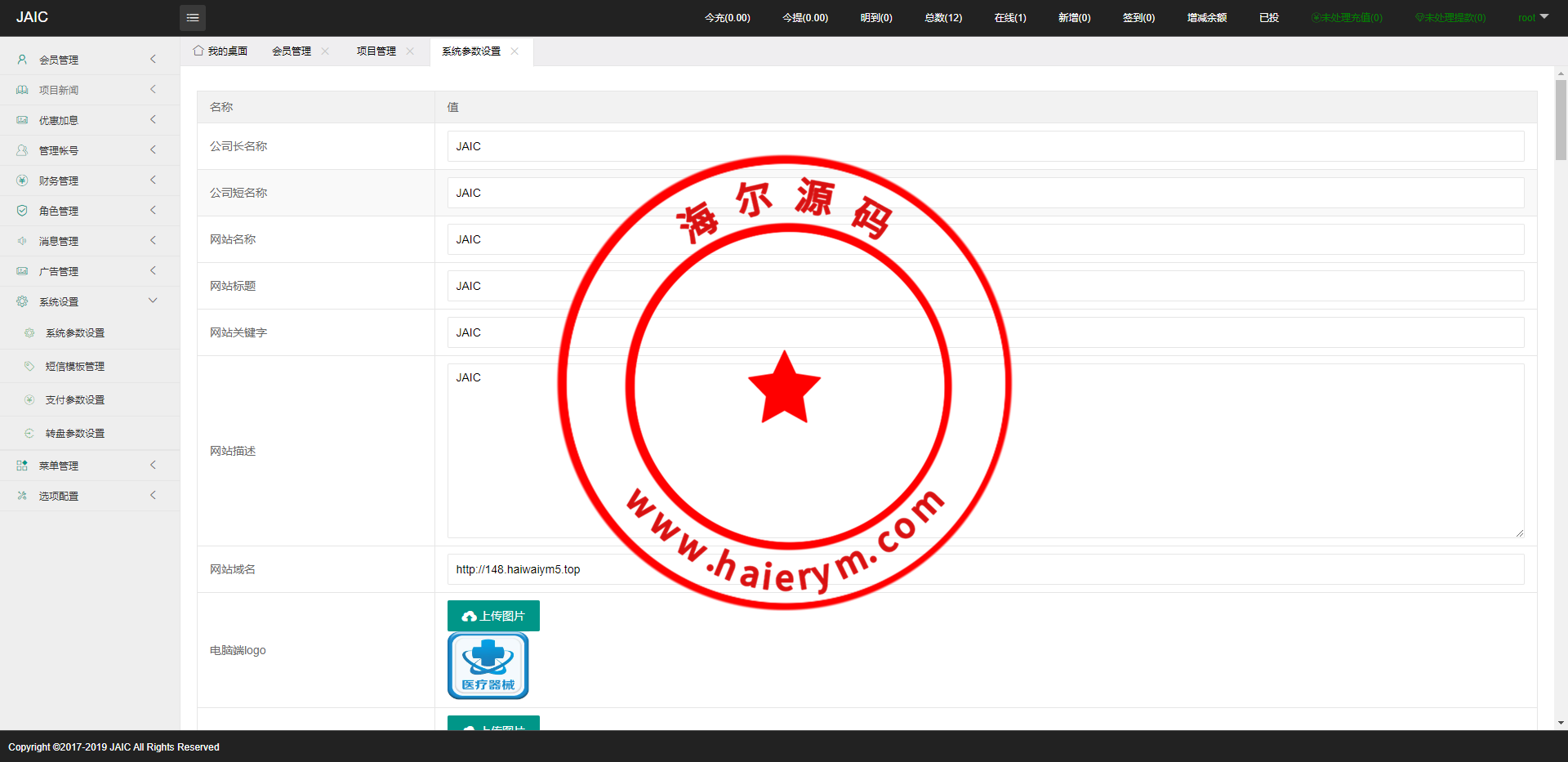Click 今充(0.00) in top bar
This screenshot has width=1568, height=762.
pyautogui.click(x=727, y=17)
